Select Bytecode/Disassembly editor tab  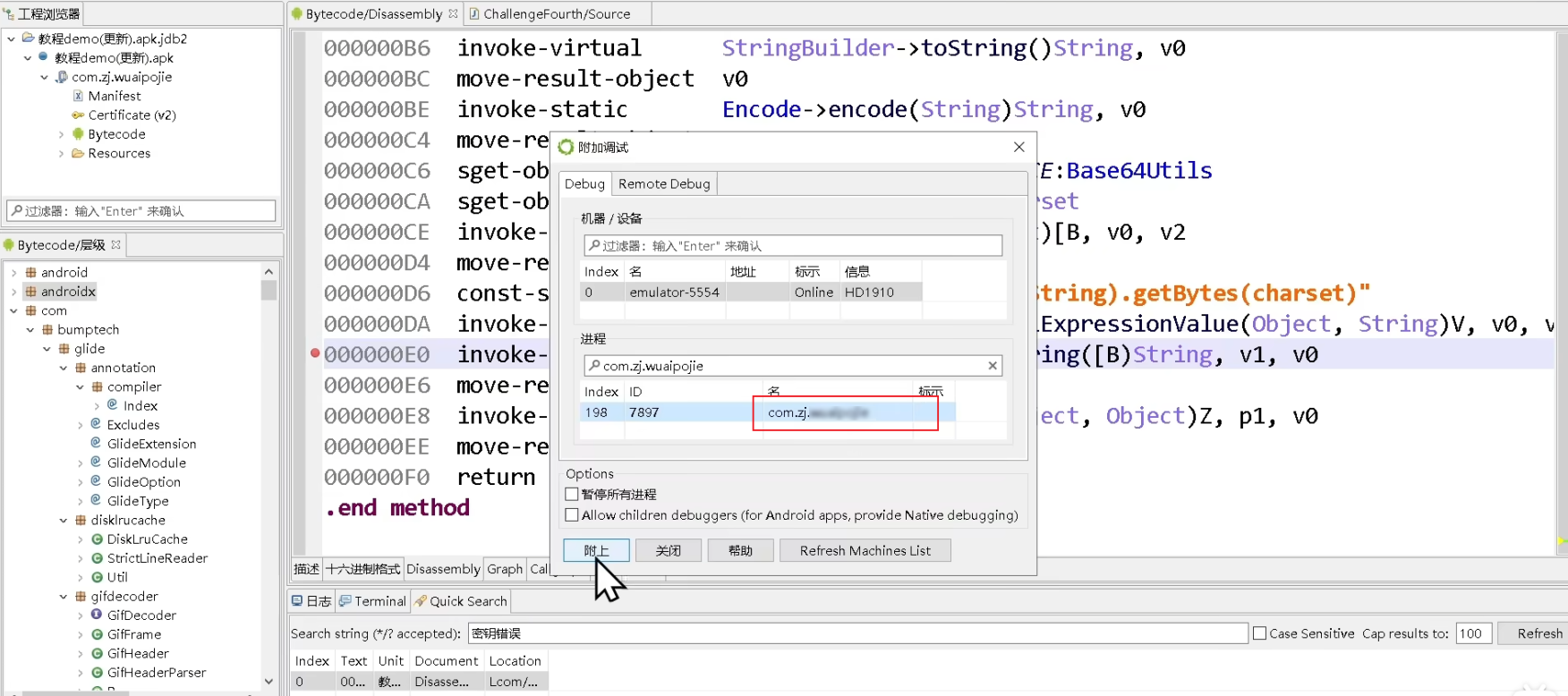click(x=374, y=13)
